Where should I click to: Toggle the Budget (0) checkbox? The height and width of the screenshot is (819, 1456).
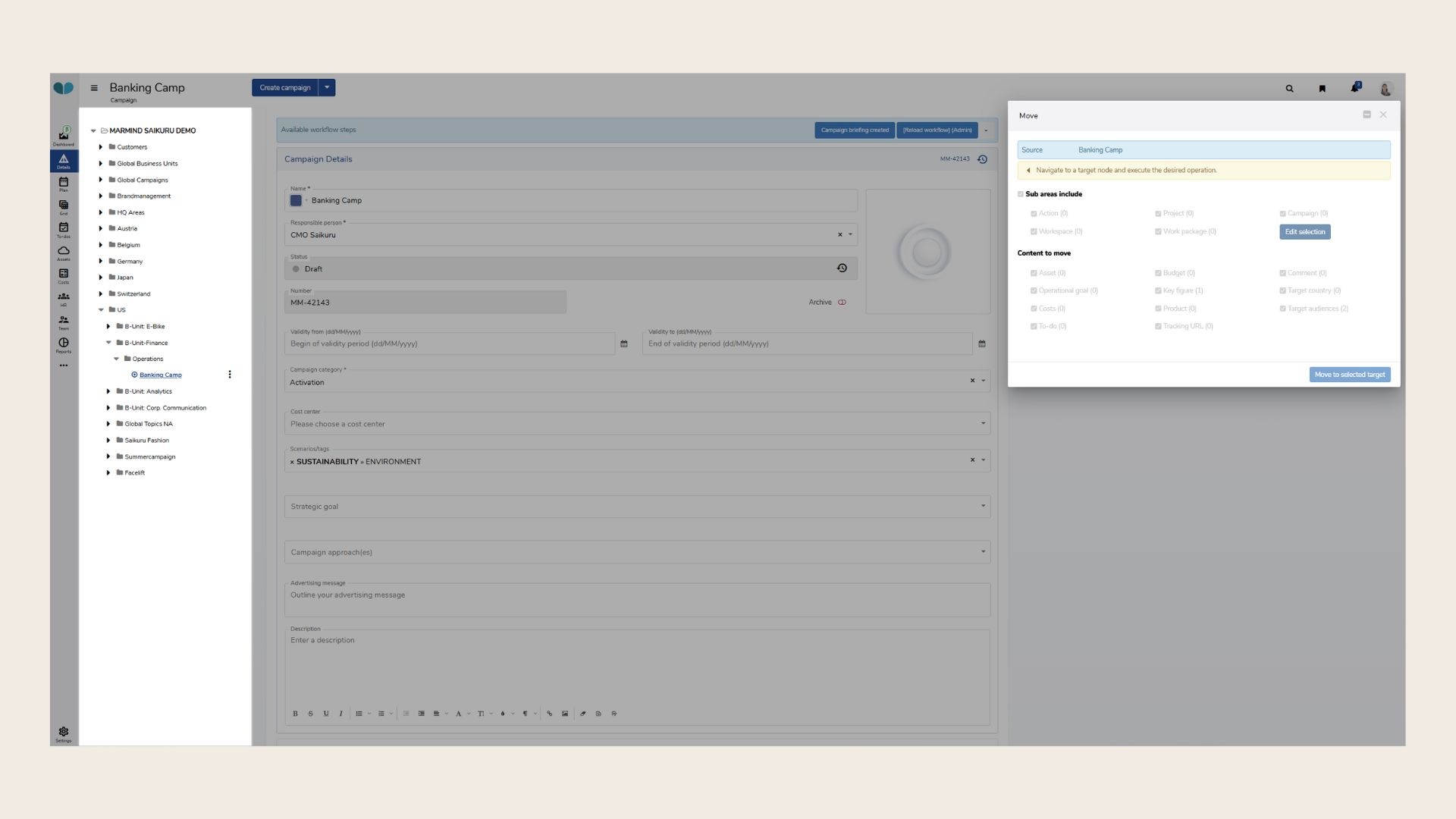click(1158, 273)
